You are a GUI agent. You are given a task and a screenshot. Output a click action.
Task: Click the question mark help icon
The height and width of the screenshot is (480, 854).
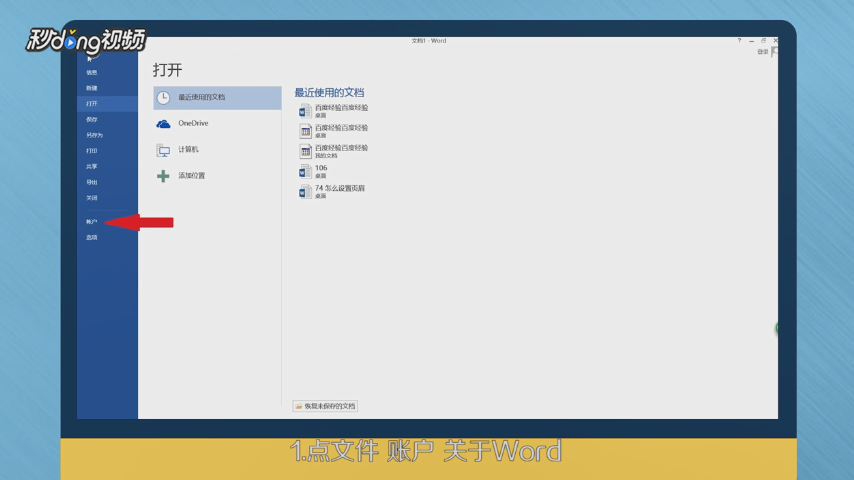(739, 41)
